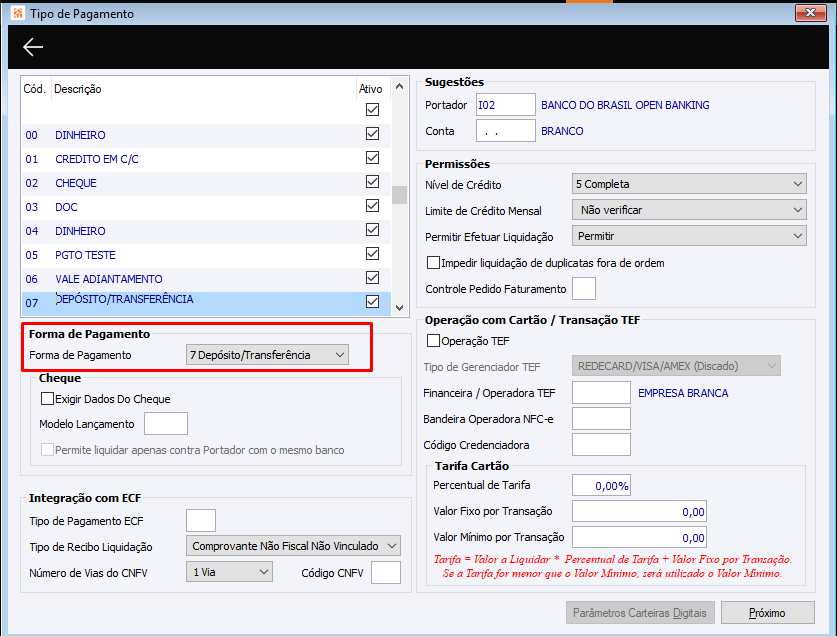Open Número de Vias do CNFV dropdown

pos(229,572)
